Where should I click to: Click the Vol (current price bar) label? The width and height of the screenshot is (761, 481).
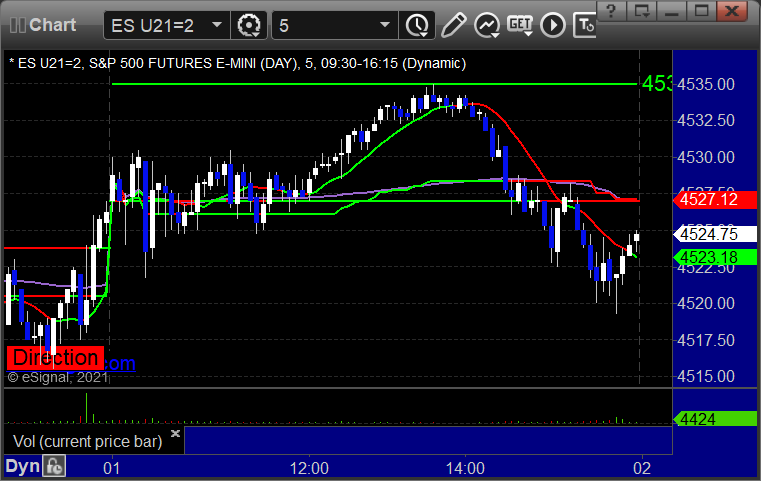tap(87, 441)
